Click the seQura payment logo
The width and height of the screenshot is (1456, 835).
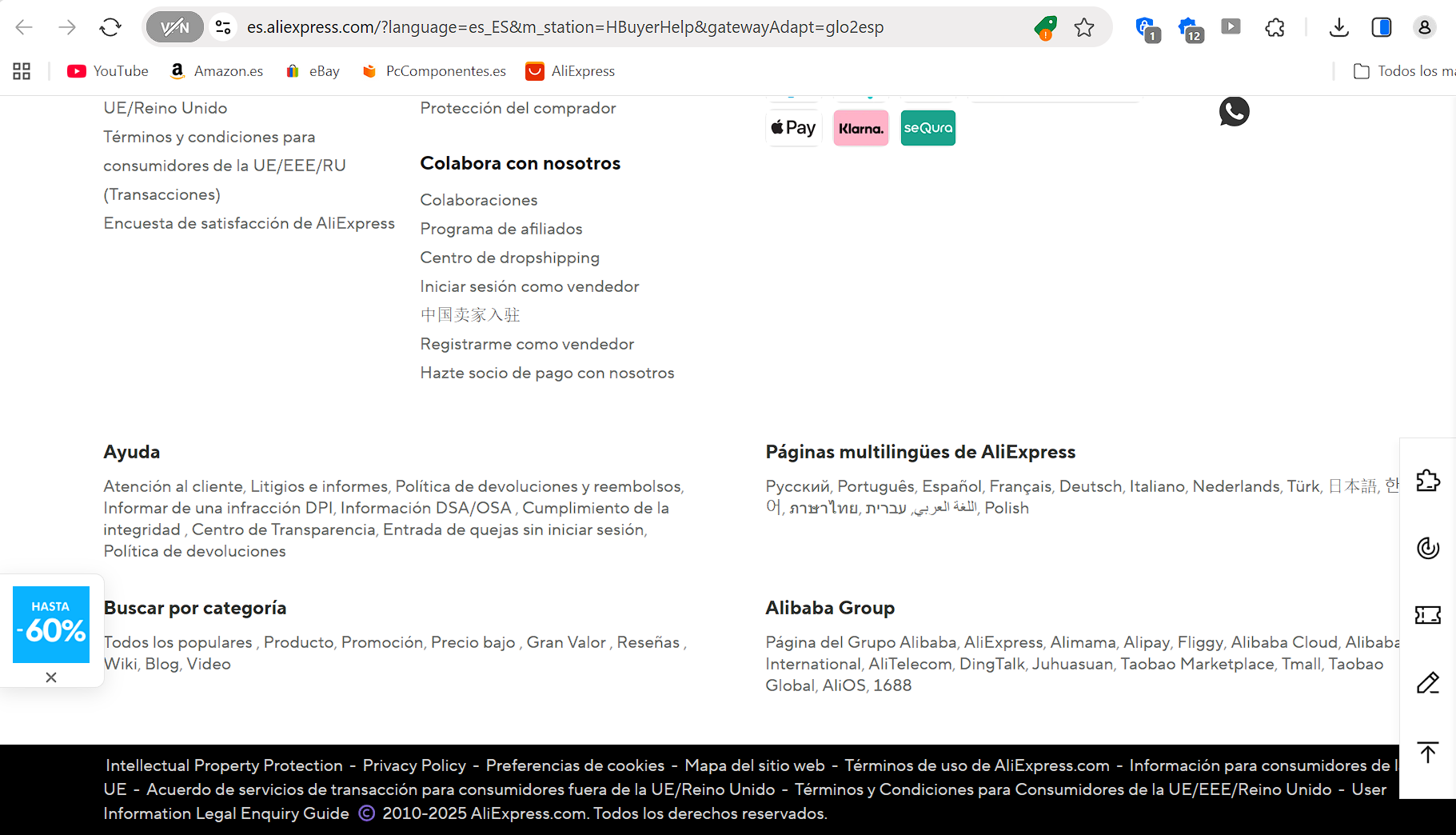point(927,128)
